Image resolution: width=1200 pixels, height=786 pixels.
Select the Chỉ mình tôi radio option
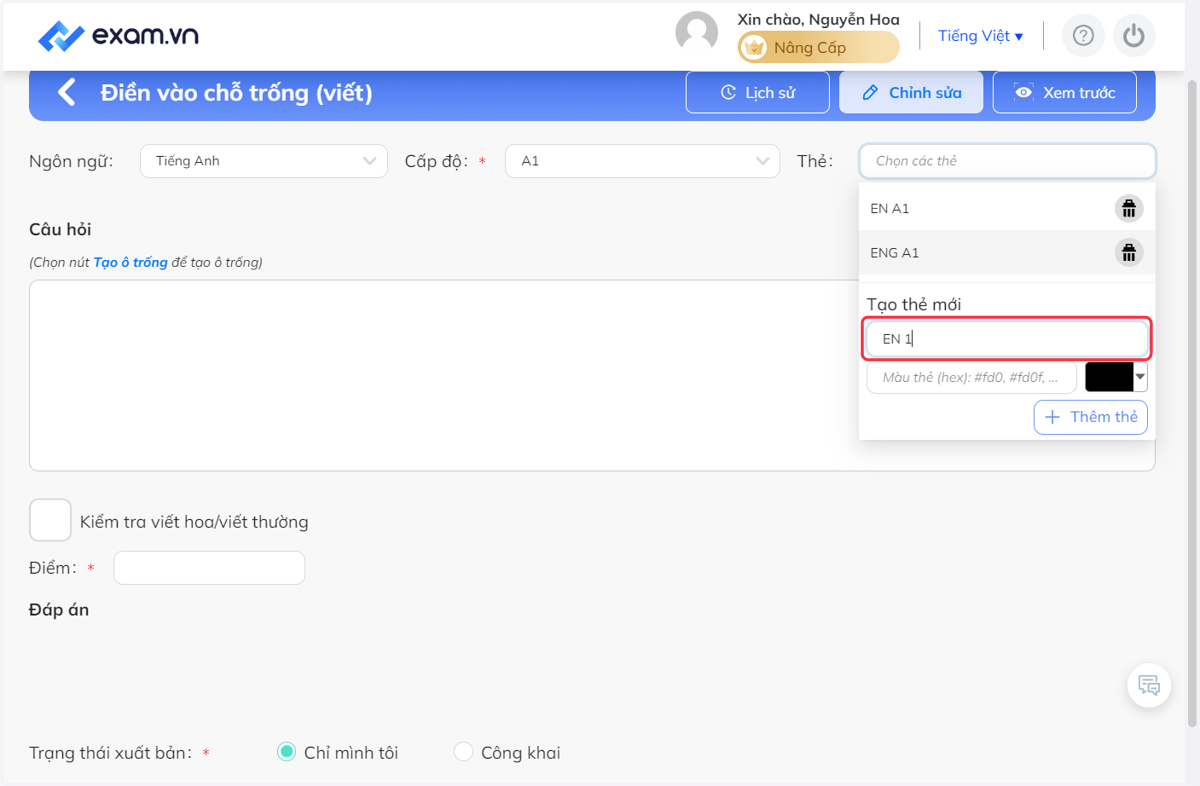[x=286, y=752]
